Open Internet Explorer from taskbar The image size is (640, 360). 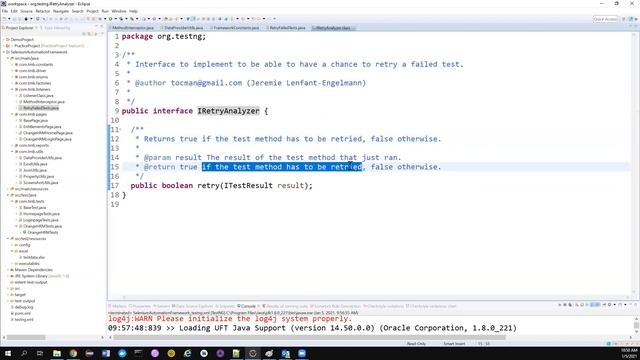point(187,353)
